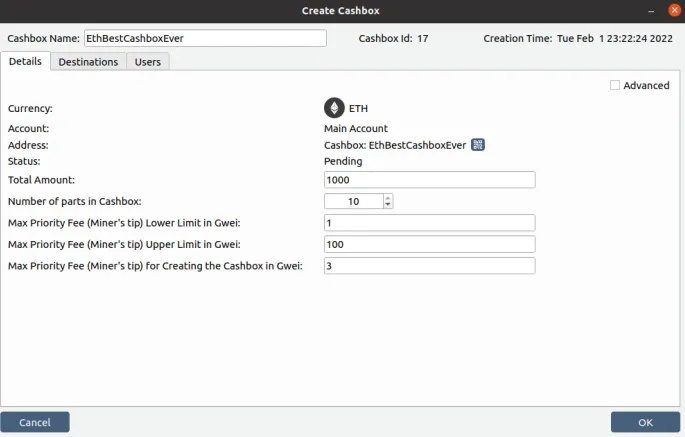Close the Create Cashbox window

675,10
